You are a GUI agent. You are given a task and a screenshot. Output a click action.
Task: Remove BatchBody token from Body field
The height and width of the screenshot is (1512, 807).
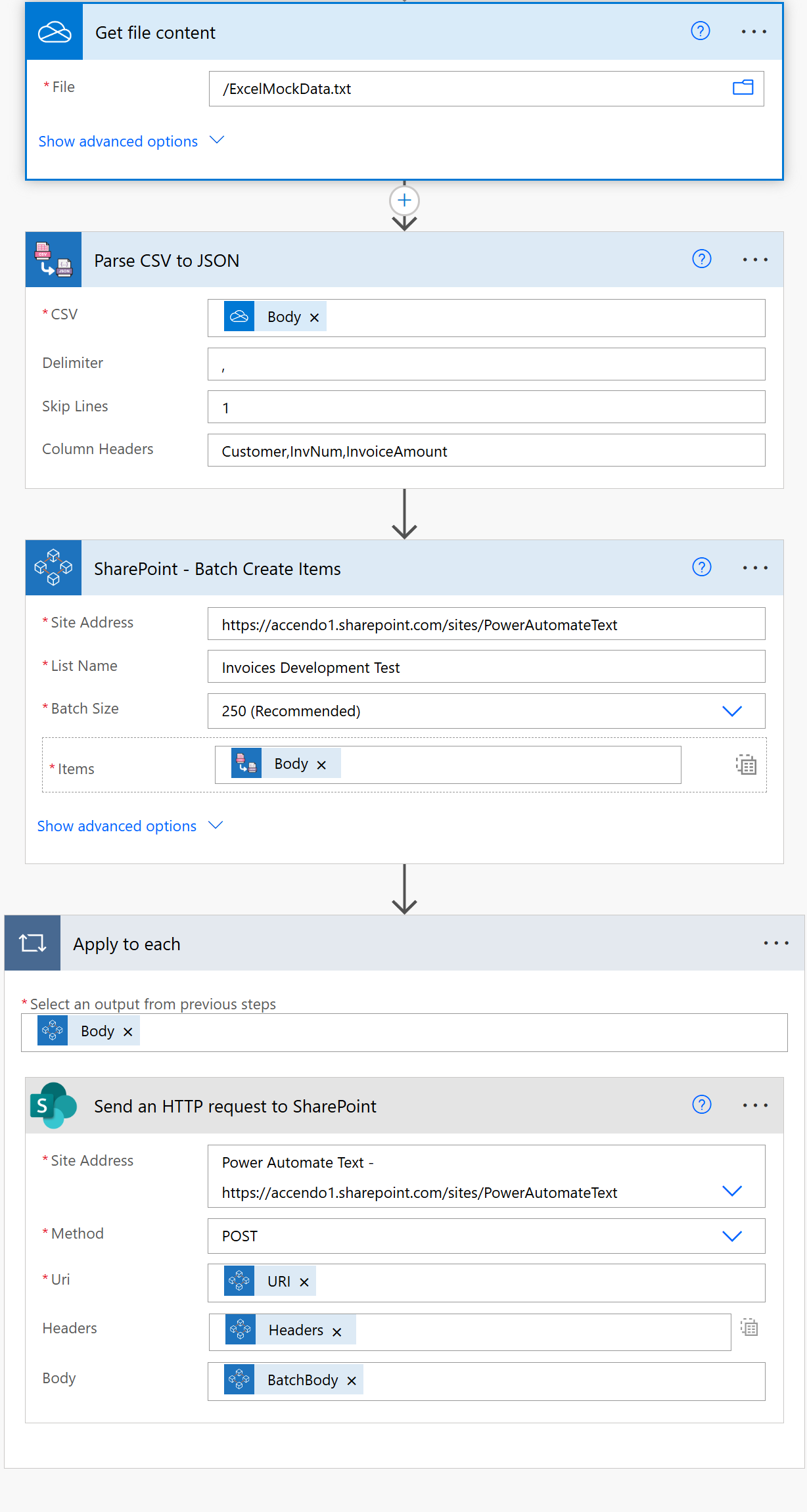352,1381
